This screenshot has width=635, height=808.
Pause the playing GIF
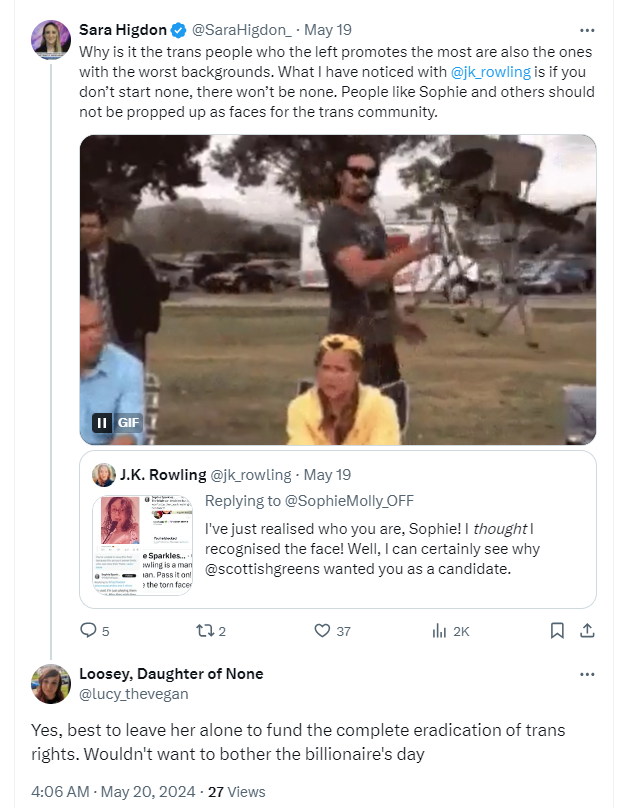(x=102, y=423)
